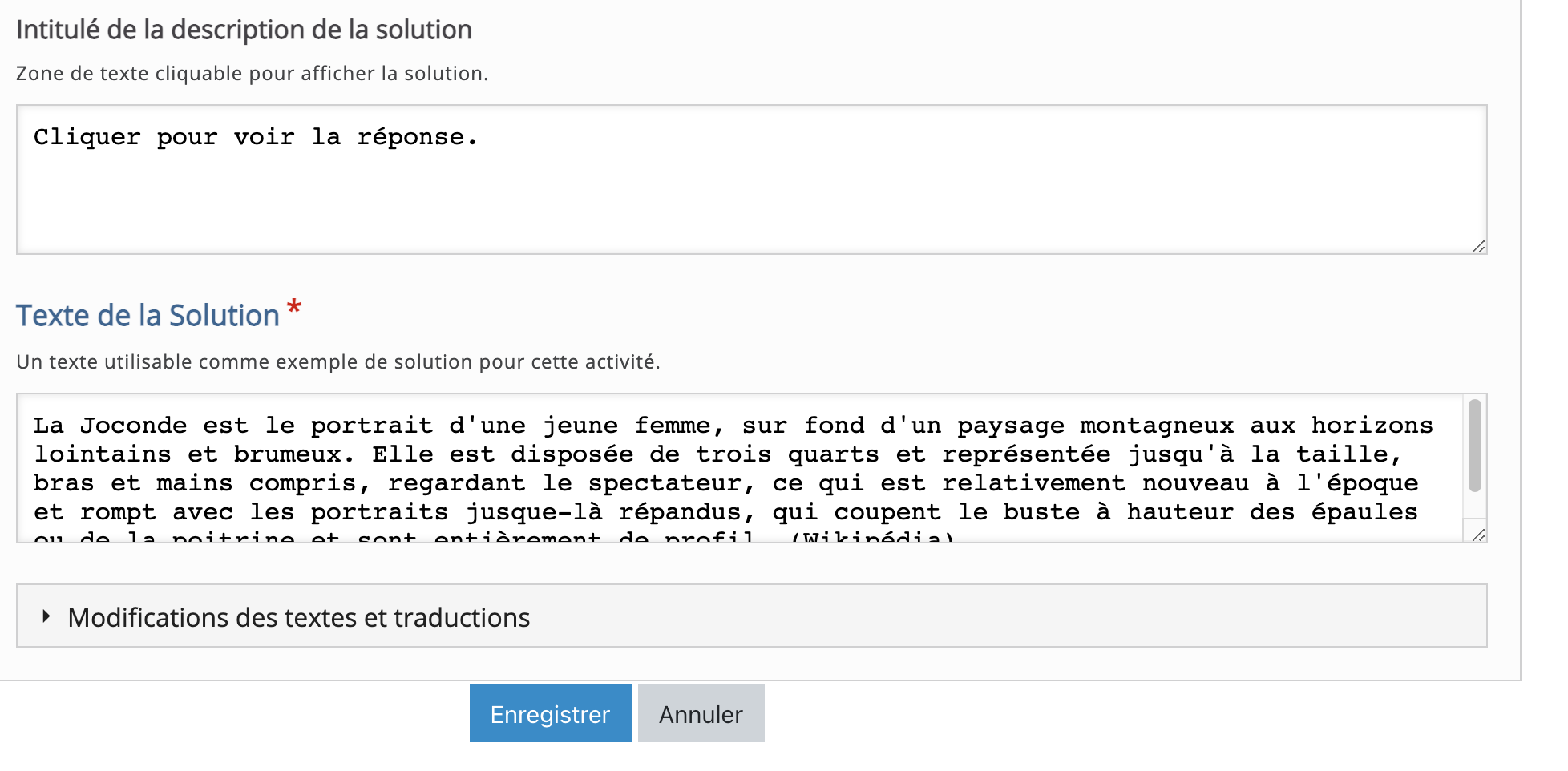Click the word 'montagneux' in the solution text
Viewport: 1568px width, 771px height.
[x=1157, y=426]
